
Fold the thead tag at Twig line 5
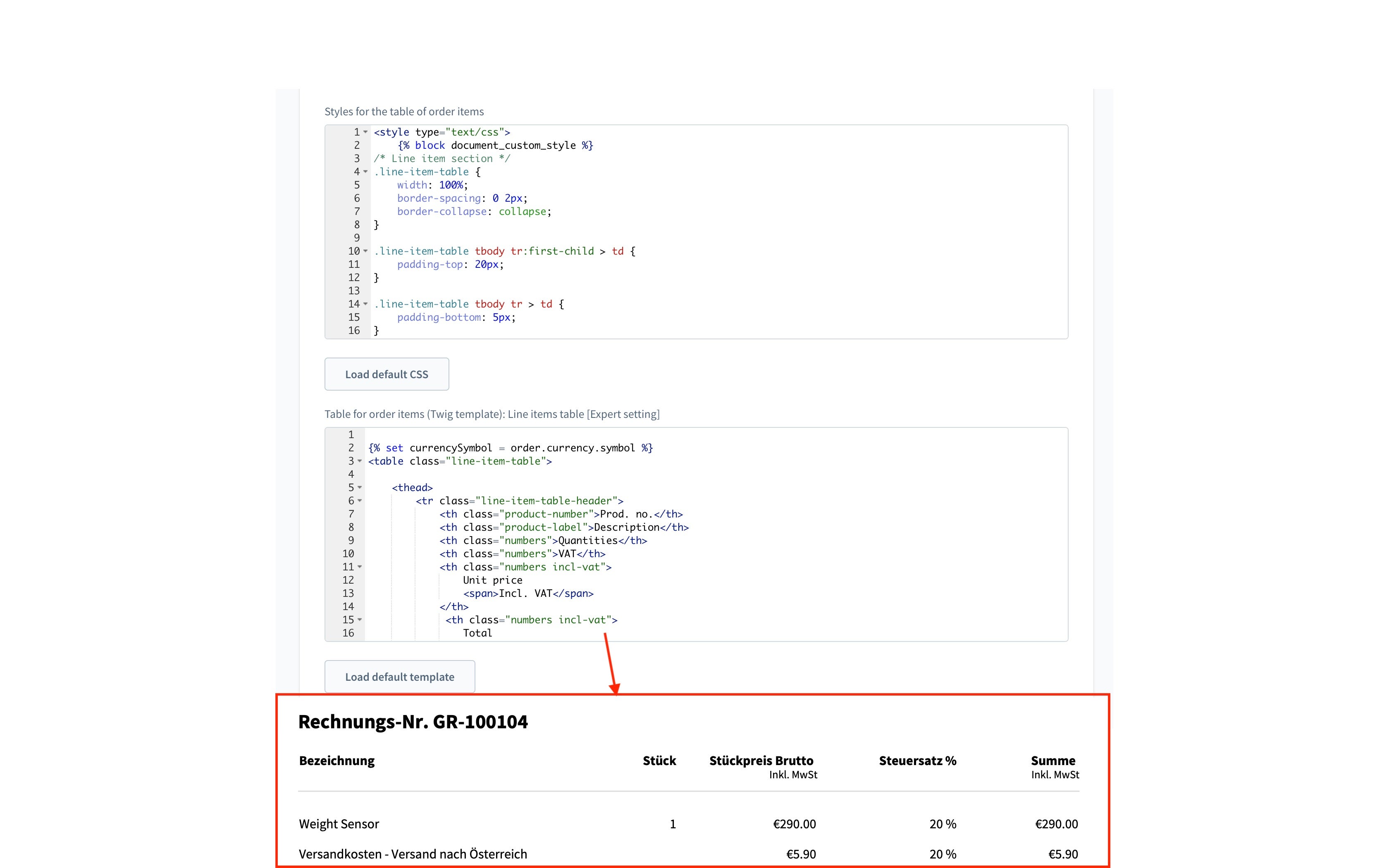pos(360,488)
